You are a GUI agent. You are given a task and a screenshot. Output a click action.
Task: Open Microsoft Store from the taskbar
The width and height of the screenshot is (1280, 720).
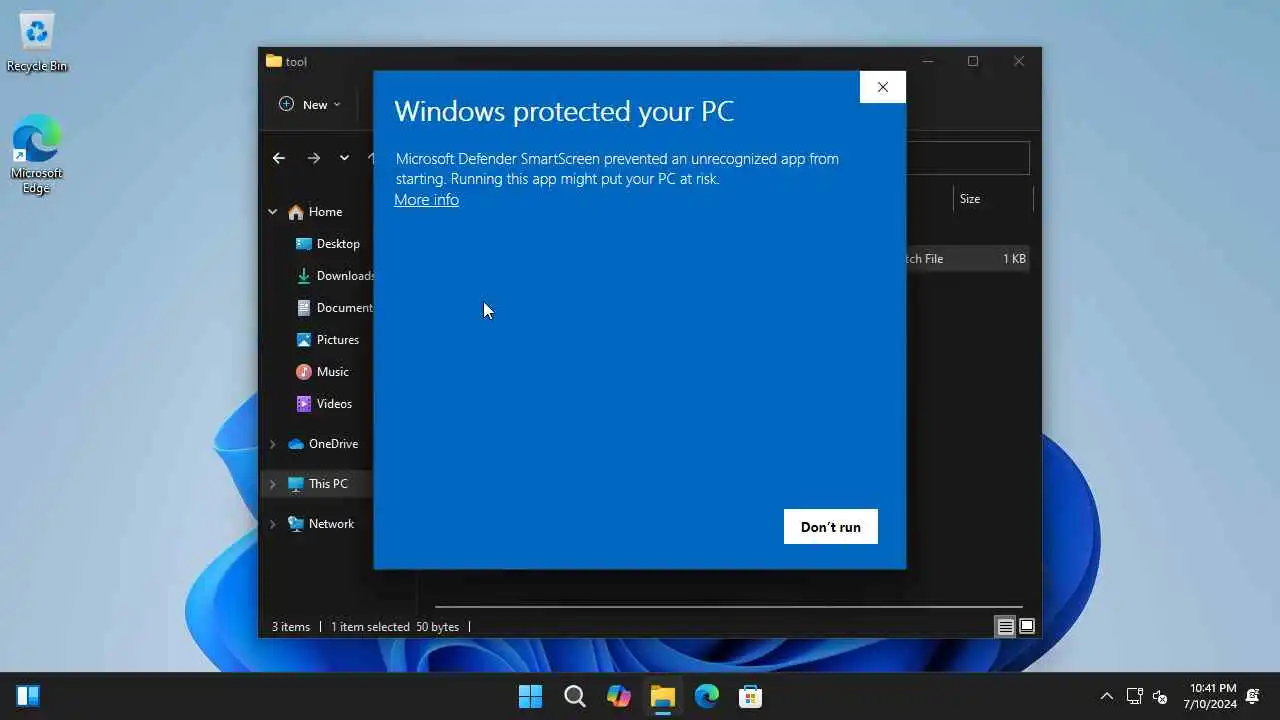(750, 696)
